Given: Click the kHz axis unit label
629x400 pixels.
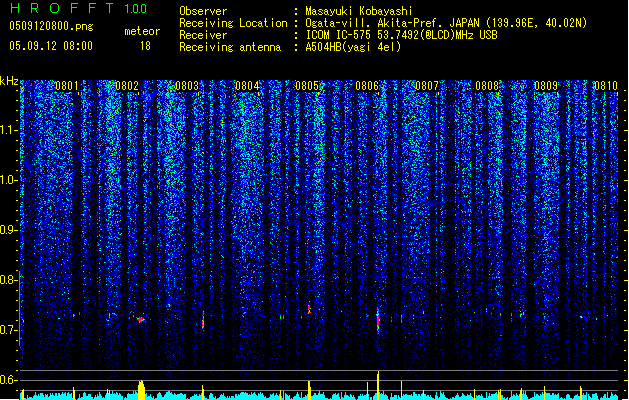Looking at the screenshot, I should click(x=9, y=81).
